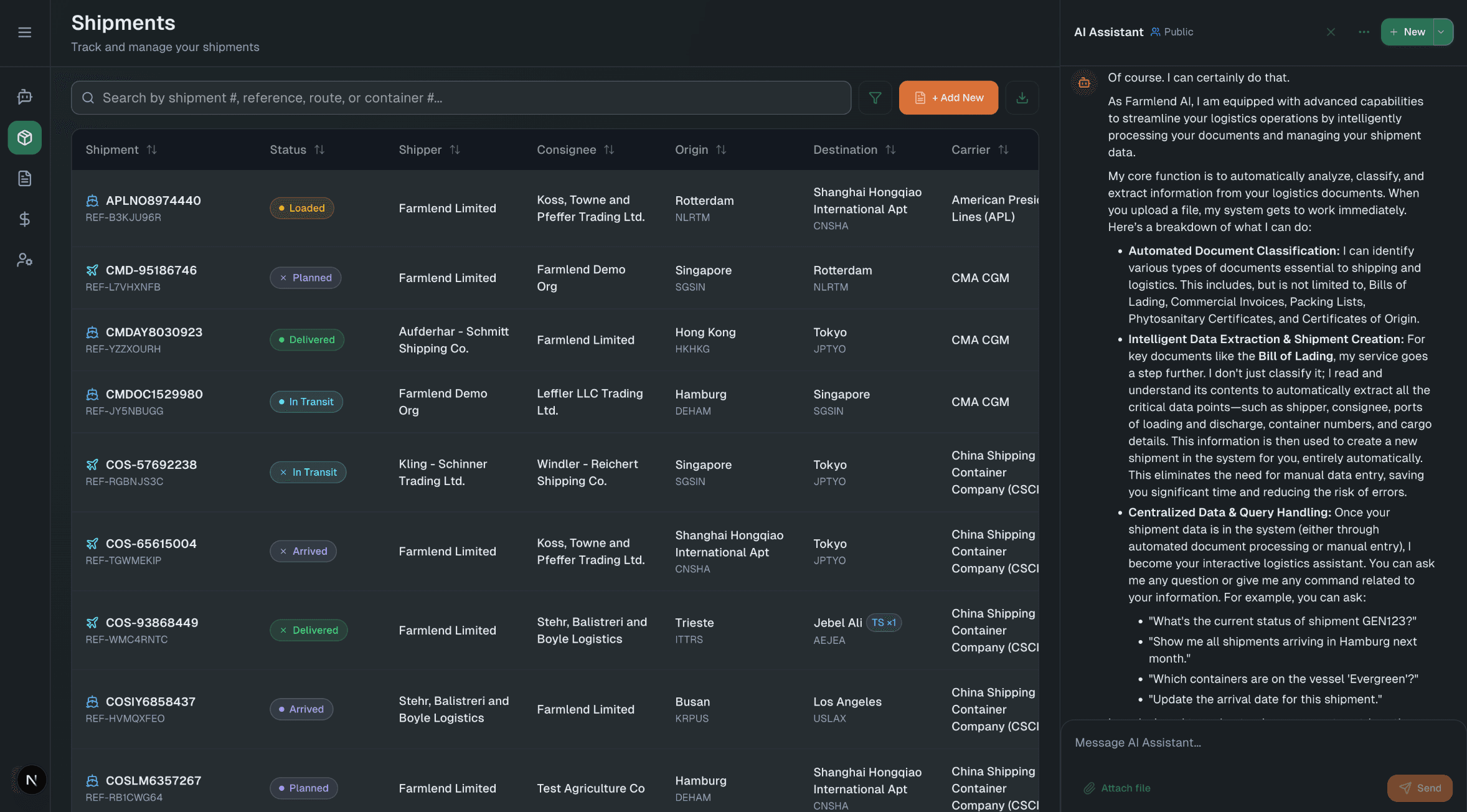
Task: Open the dollar sign finance icon
Action: pyautogui.click(x=25, y=219)
